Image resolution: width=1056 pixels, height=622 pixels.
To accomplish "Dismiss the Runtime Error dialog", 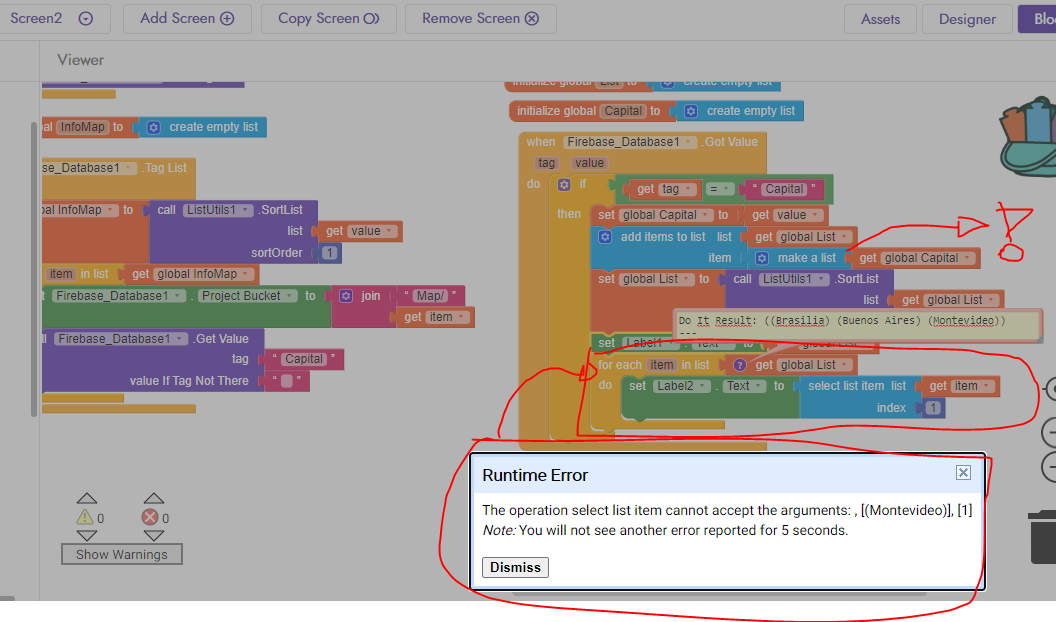I will point(515,567).
